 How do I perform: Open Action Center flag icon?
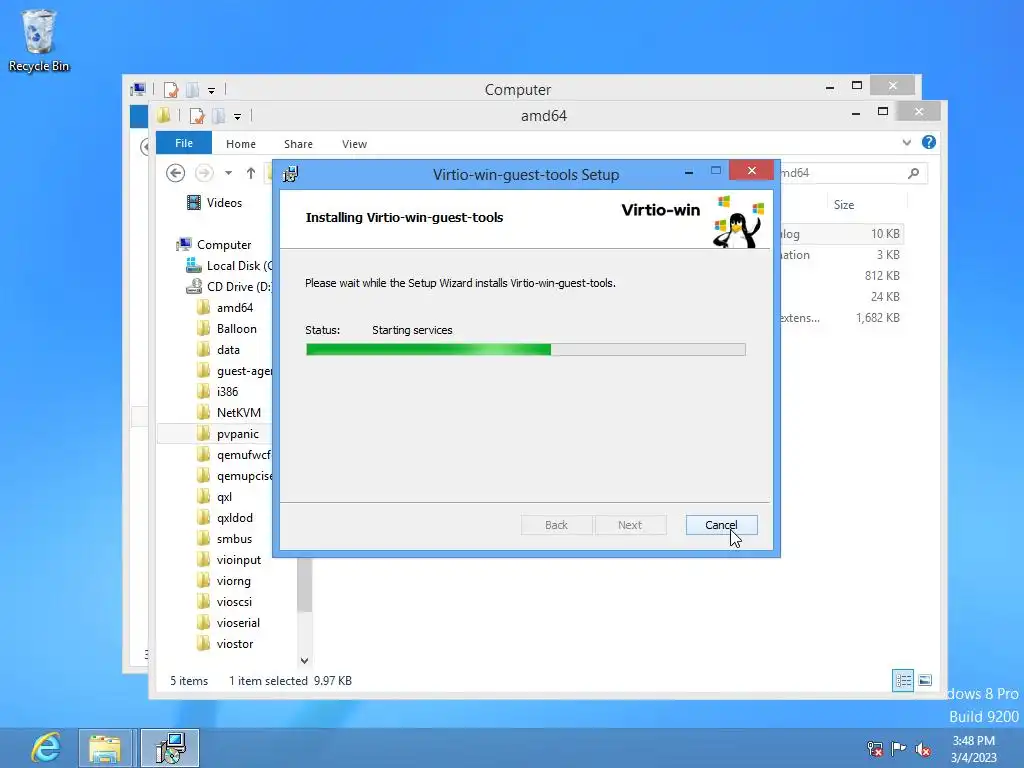tap(899, 748)
